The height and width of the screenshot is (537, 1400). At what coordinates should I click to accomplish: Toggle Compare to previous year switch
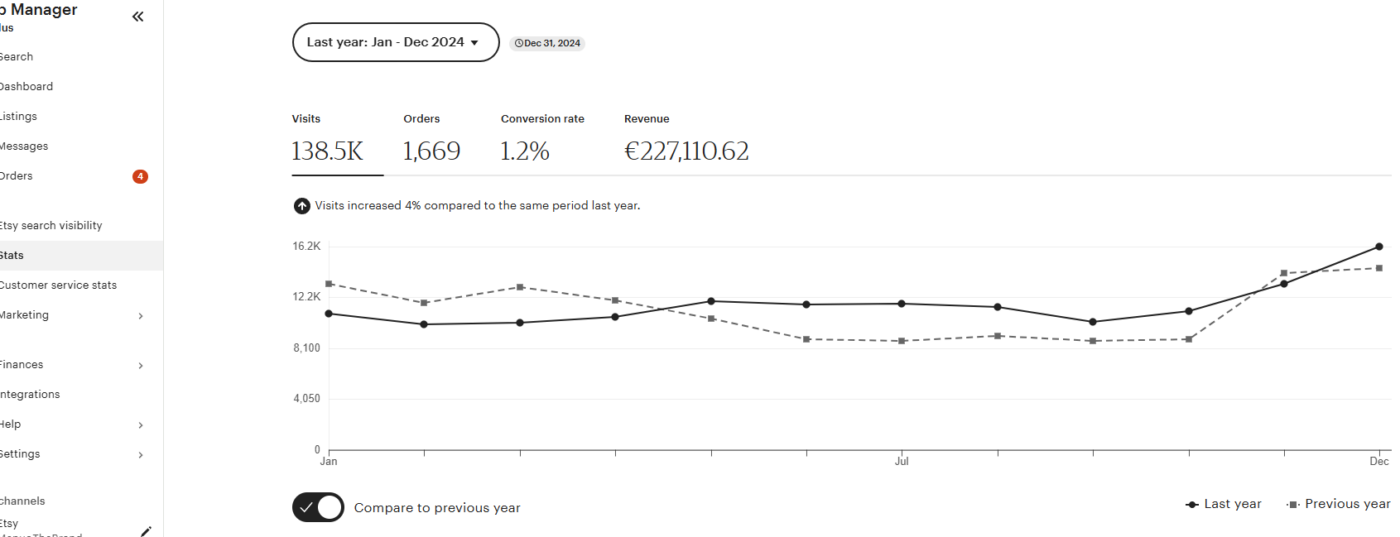pyautogui.click(x=318, y=507)
